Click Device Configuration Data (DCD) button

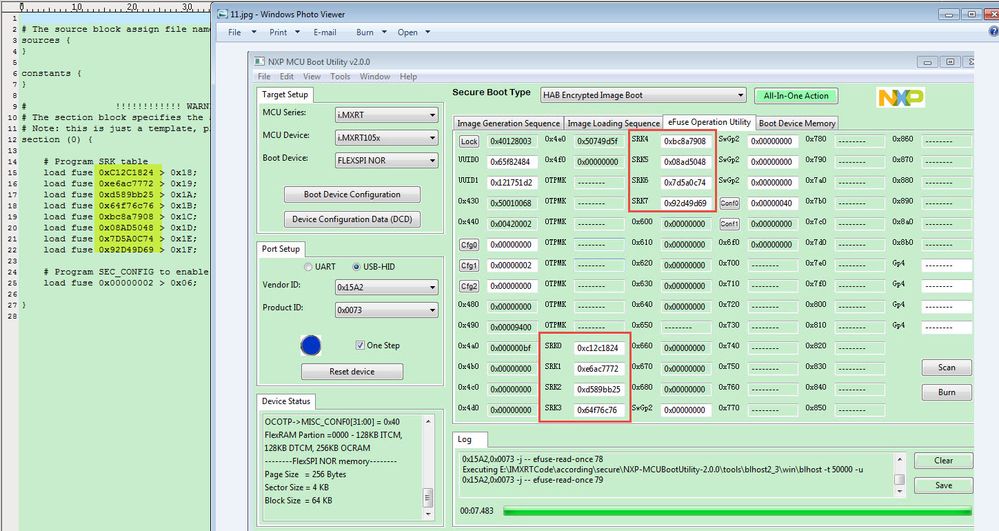click(352, 219)
